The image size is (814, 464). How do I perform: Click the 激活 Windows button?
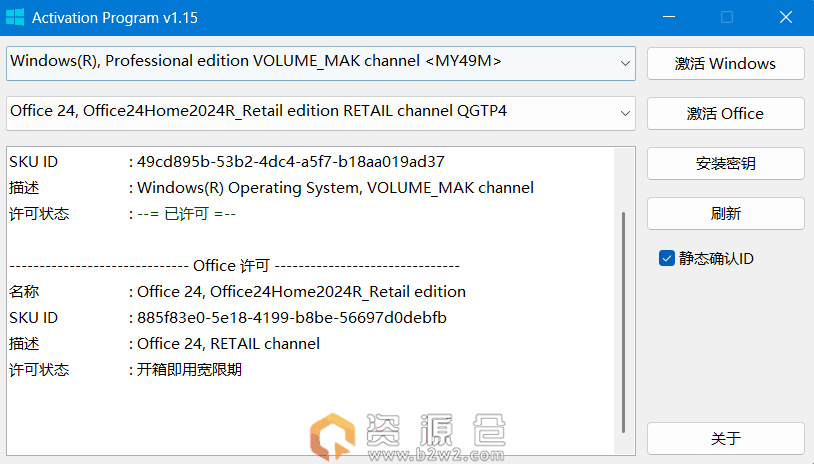coord(725,63)
